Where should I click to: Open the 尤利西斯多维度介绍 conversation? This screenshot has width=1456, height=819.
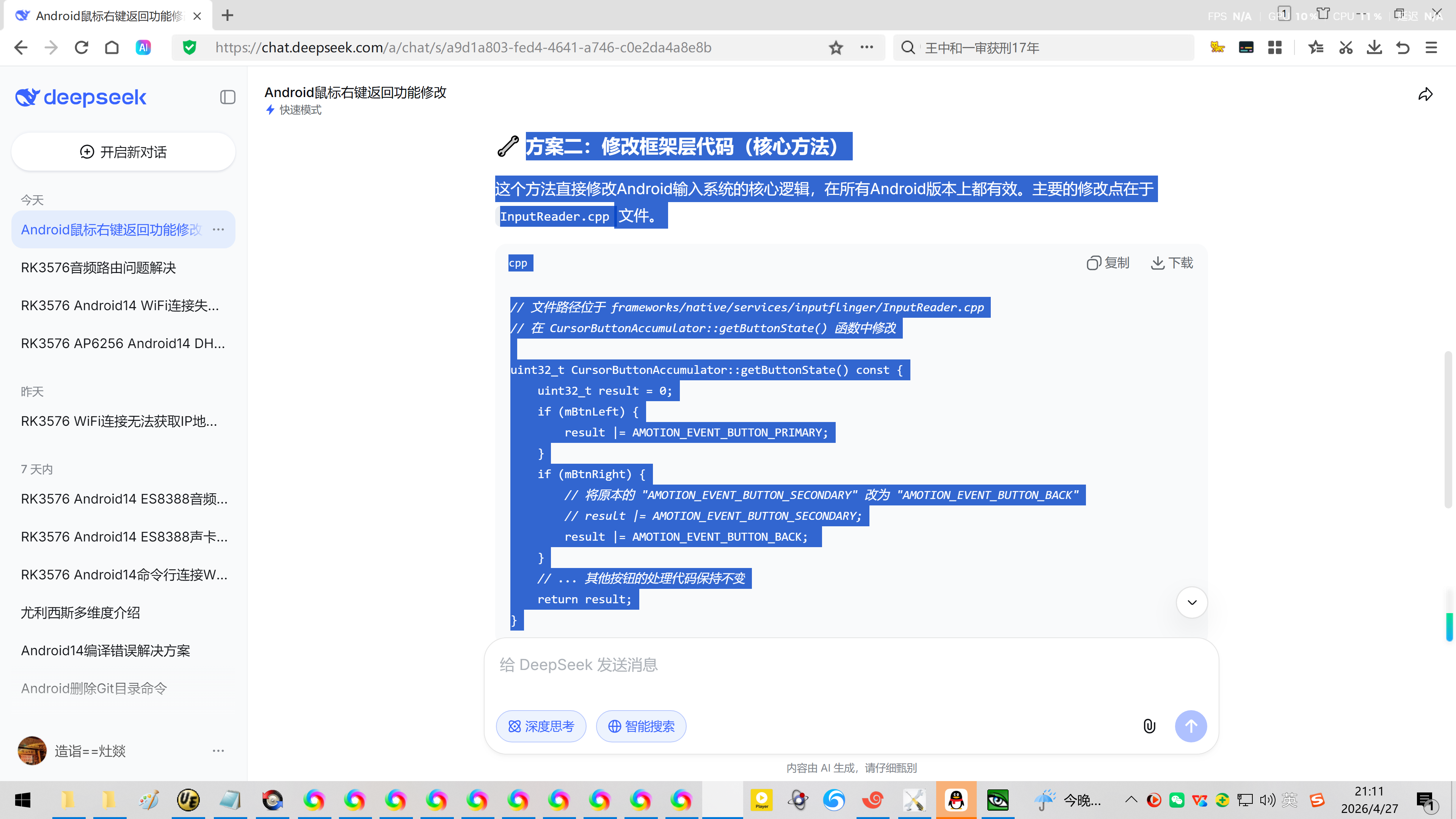tap(80, 613)
